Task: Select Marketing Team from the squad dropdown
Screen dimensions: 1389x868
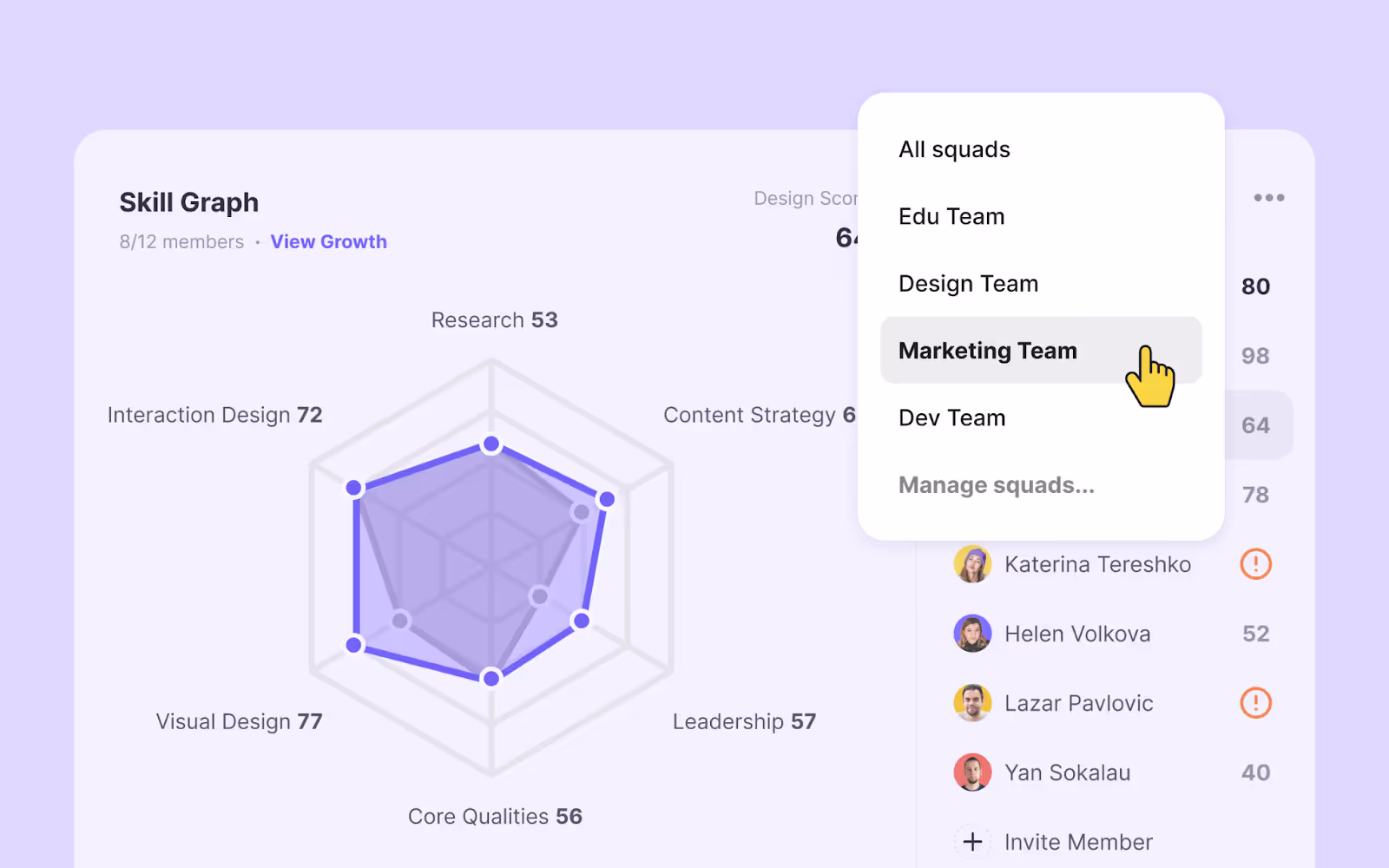Action: 988,351
